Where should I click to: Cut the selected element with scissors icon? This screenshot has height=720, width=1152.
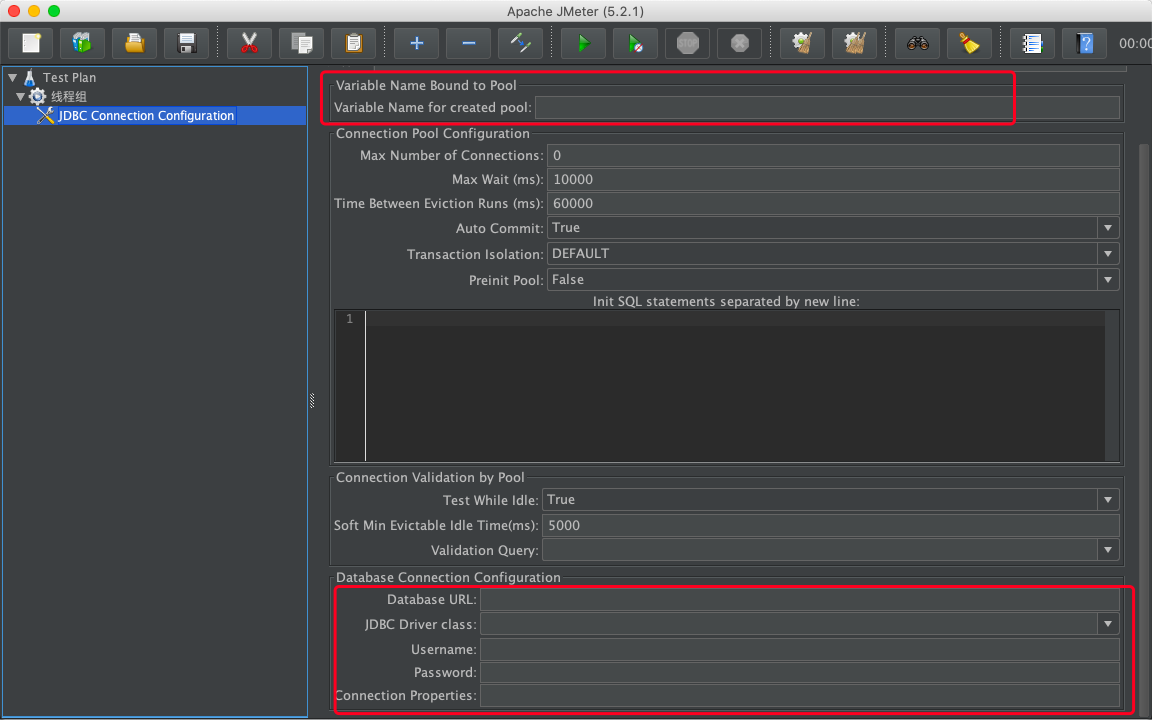pyautogui.click(x=250, y=43)
